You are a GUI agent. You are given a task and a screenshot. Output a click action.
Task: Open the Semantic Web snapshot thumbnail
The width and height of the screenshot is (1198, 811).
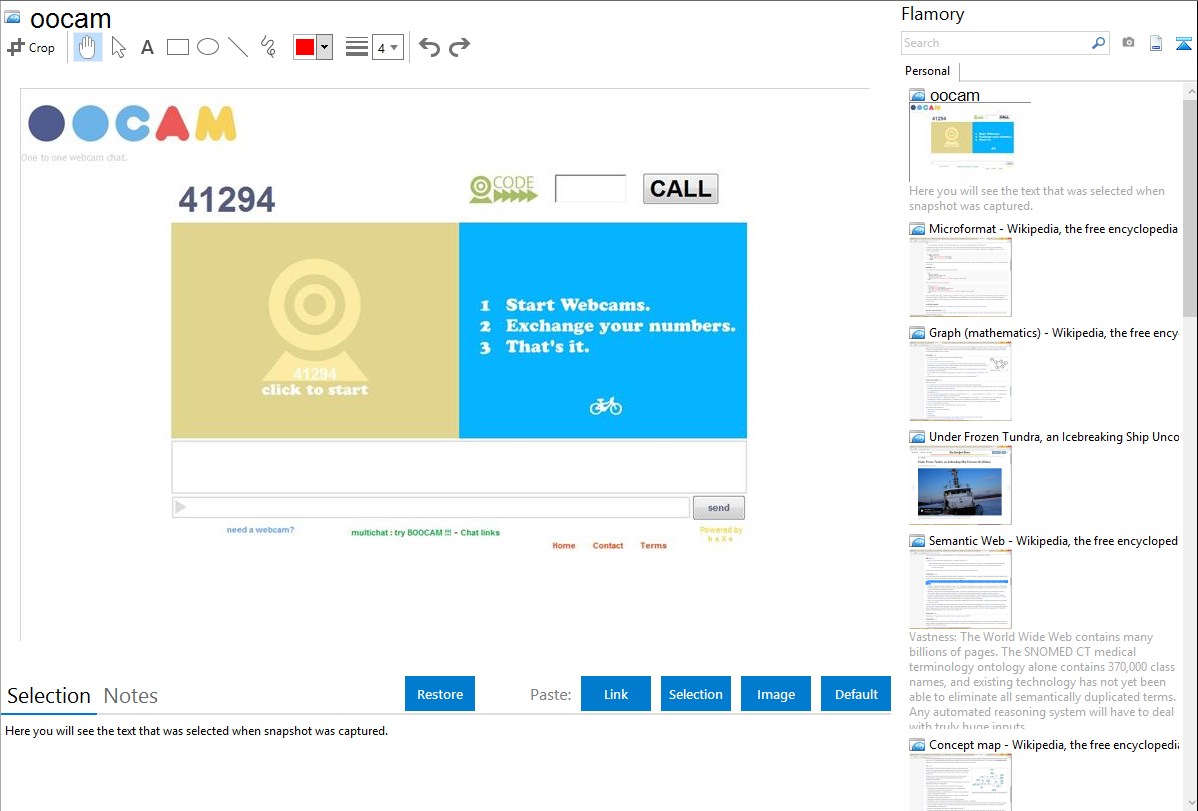coord(960,589)
